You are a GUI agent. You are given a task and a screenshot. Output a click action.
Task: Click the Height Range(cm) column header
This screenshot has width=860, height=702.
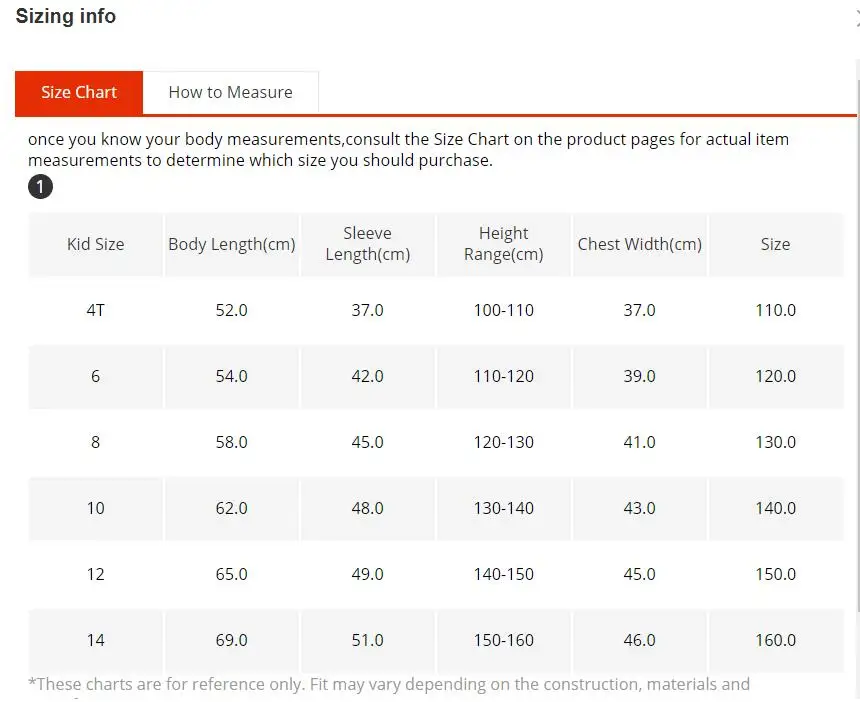point(503,244)
